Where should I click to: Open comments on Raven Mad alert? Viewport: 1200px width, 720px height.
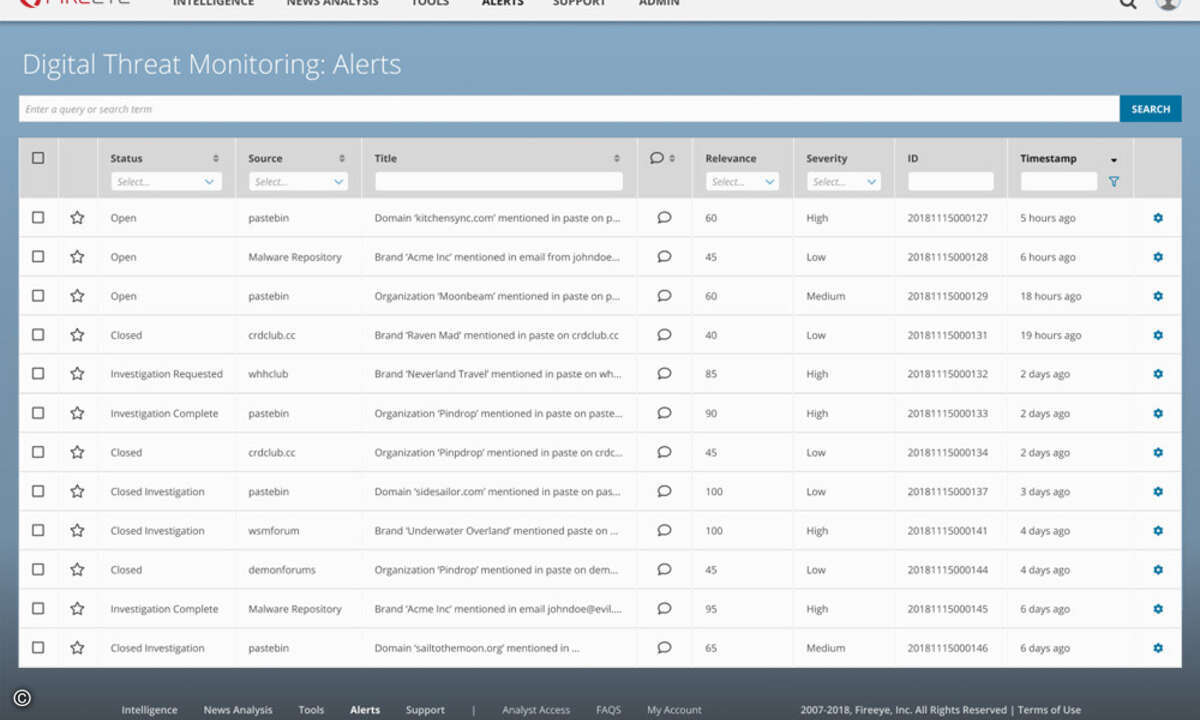pyautogui.click(x=664, y=334)
